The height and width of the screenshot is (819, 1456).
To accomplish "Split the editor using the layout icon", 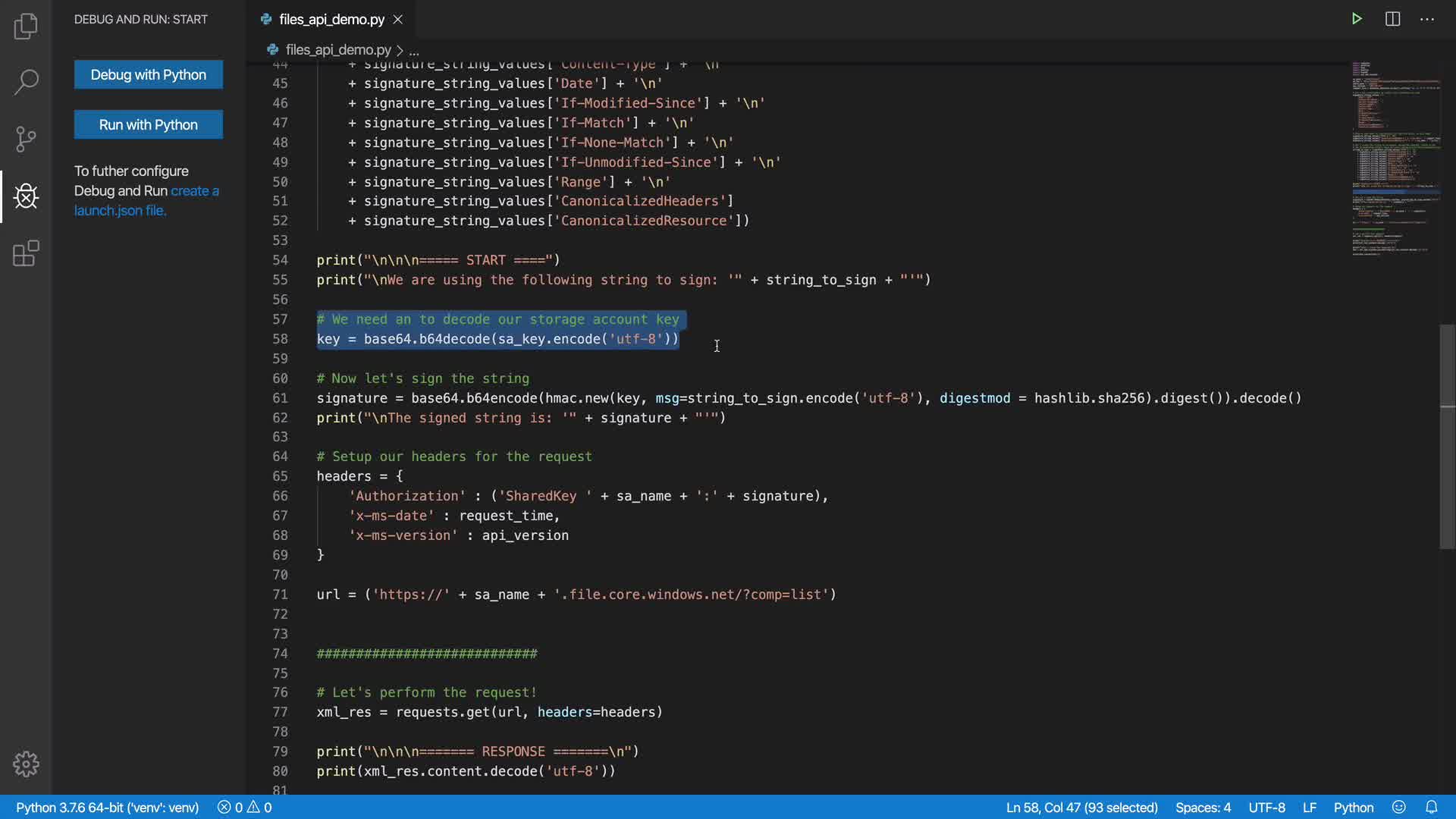I will (1392, 19).
